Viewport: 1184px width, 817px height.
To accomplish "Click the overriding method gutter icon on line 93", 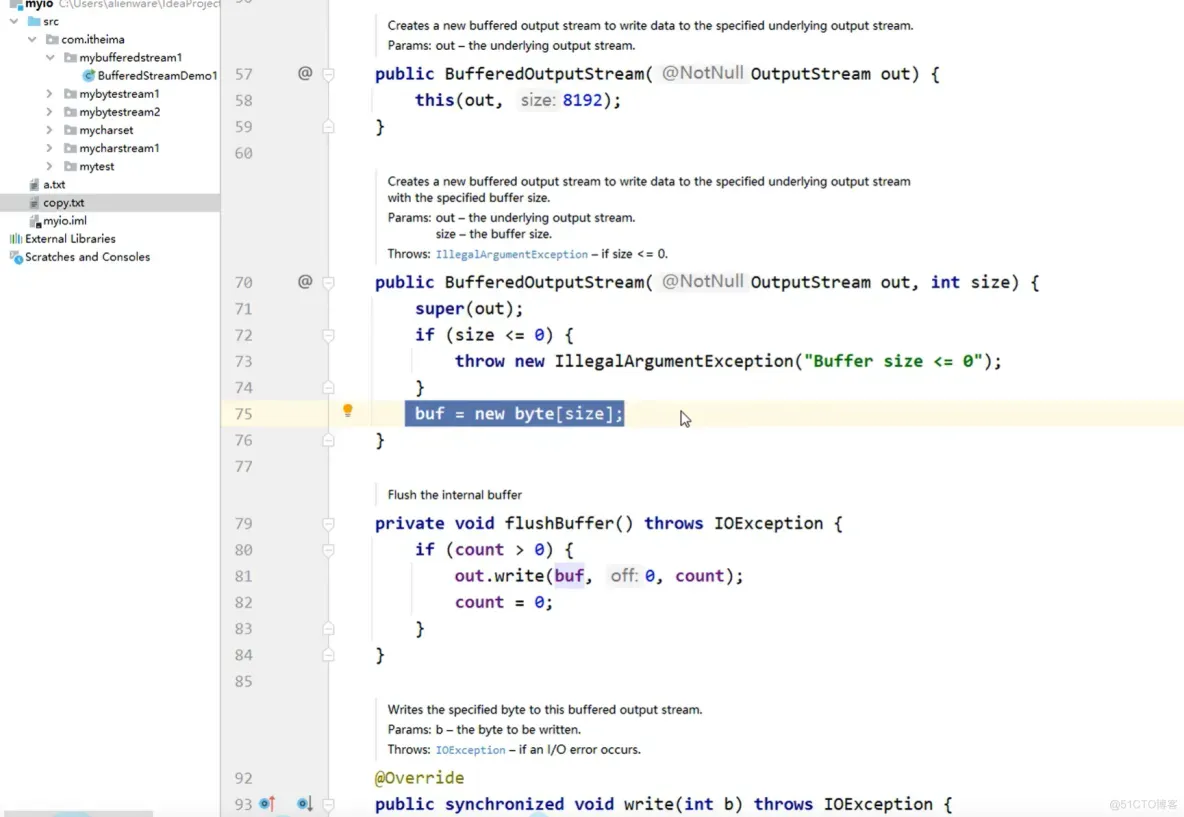I will tap(267, 803).
